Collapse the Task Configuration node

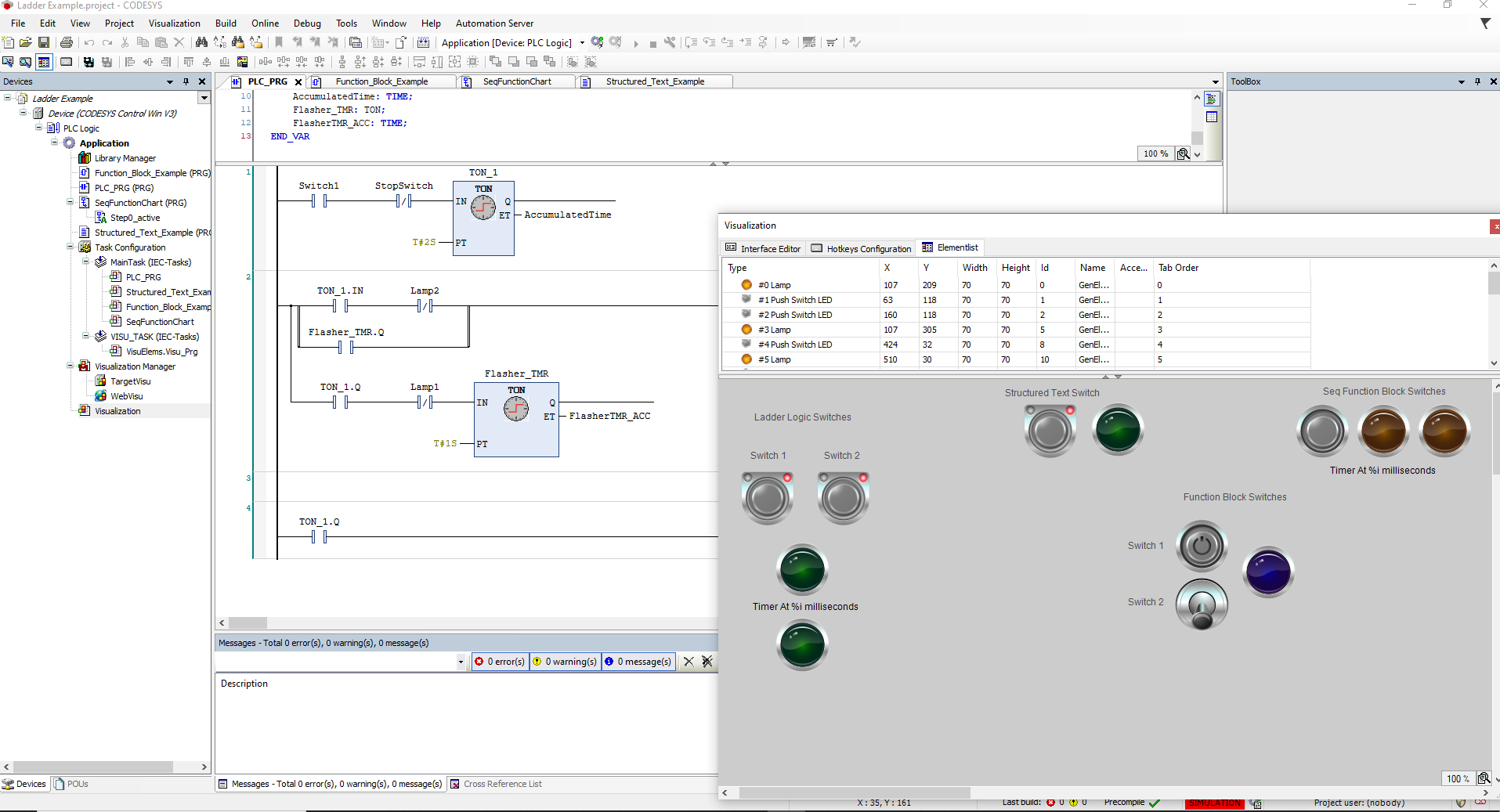(x=70, y=247)
